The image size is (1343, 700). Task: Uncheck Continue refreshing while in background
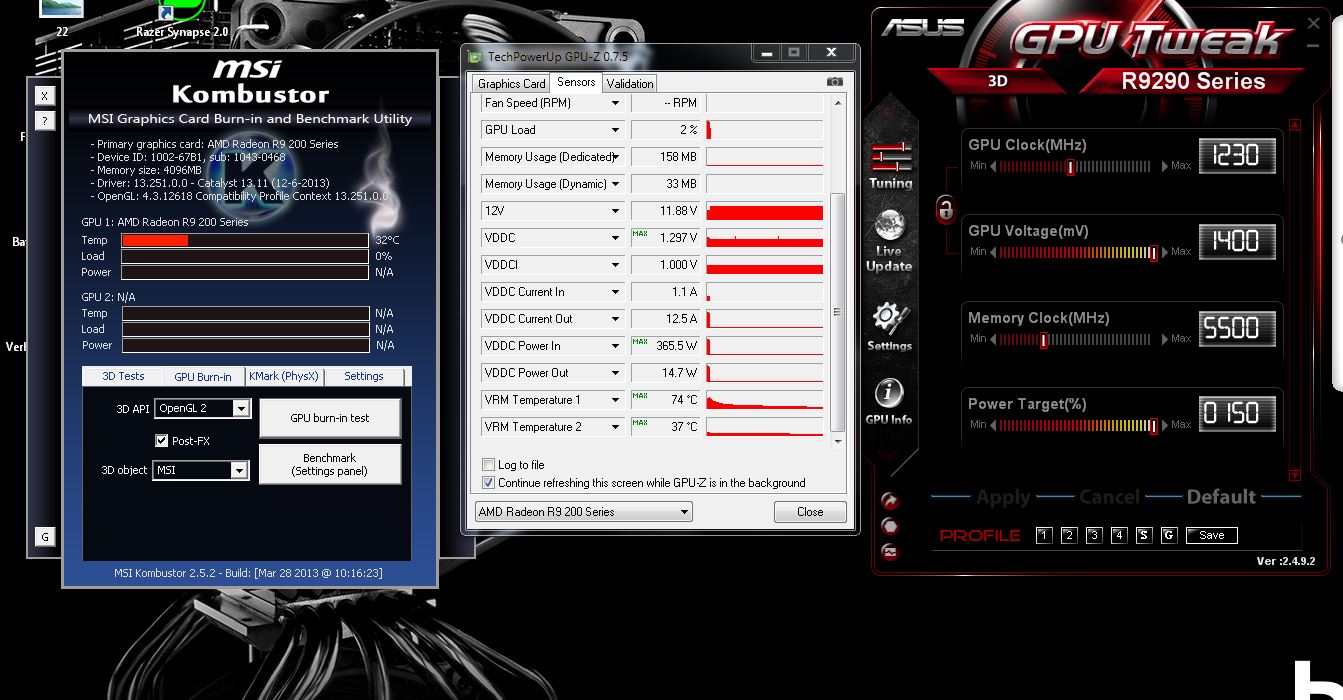click(x=488, y=482)
